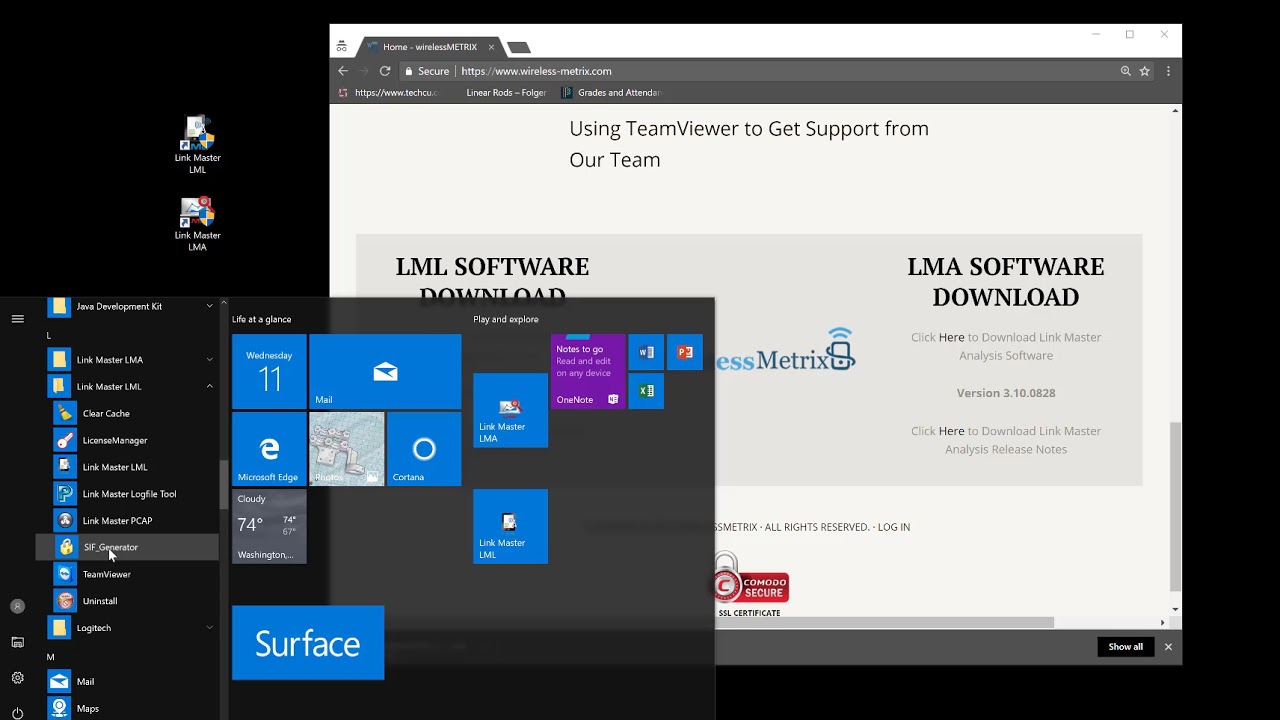Open Grades and Attendance bookmark
Screen dimensions: 1280x720
pyautogui.click(x=611, y=93)
